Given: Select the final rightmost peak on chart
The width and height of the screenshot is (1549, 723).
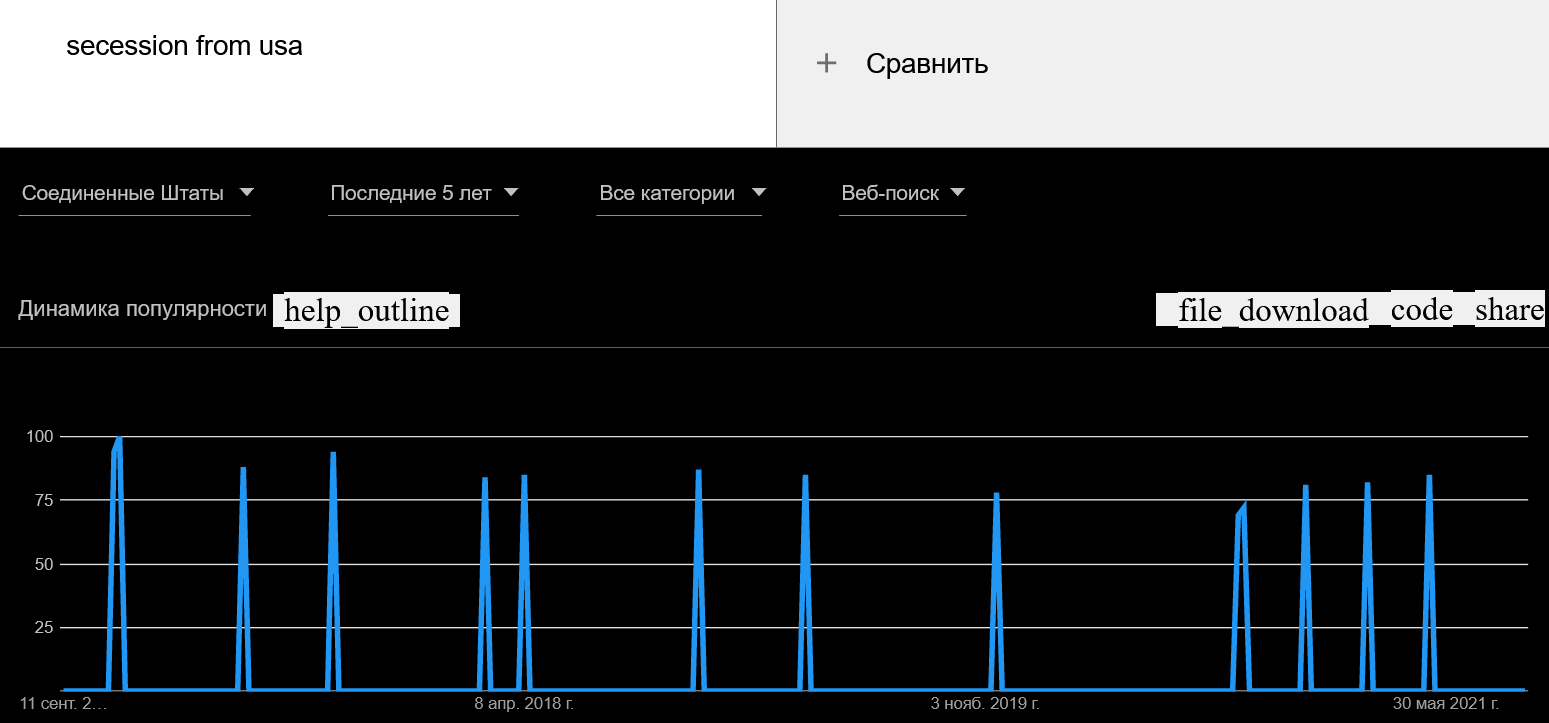Looking at the screenshot, I should pyautogui.click(x=1429, y=477).
